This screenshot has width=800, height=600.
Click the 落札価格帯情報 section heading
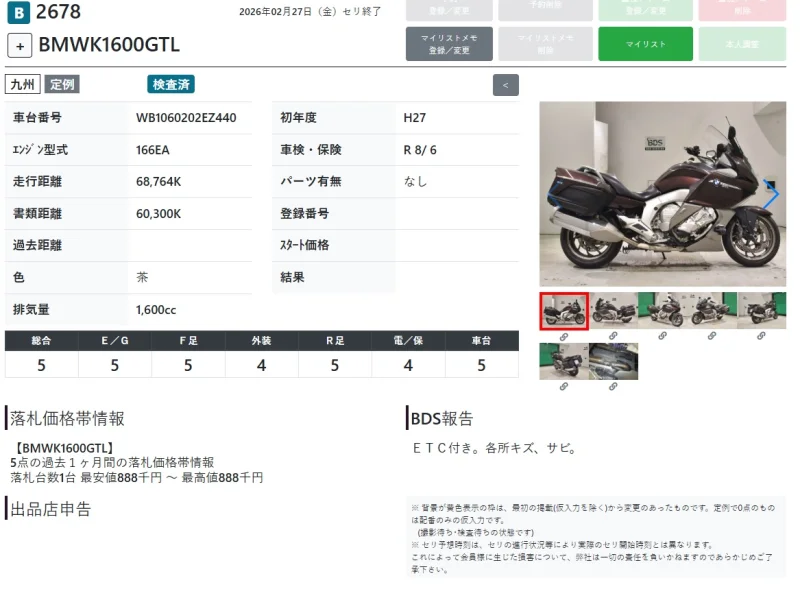(x=67, y=418)
